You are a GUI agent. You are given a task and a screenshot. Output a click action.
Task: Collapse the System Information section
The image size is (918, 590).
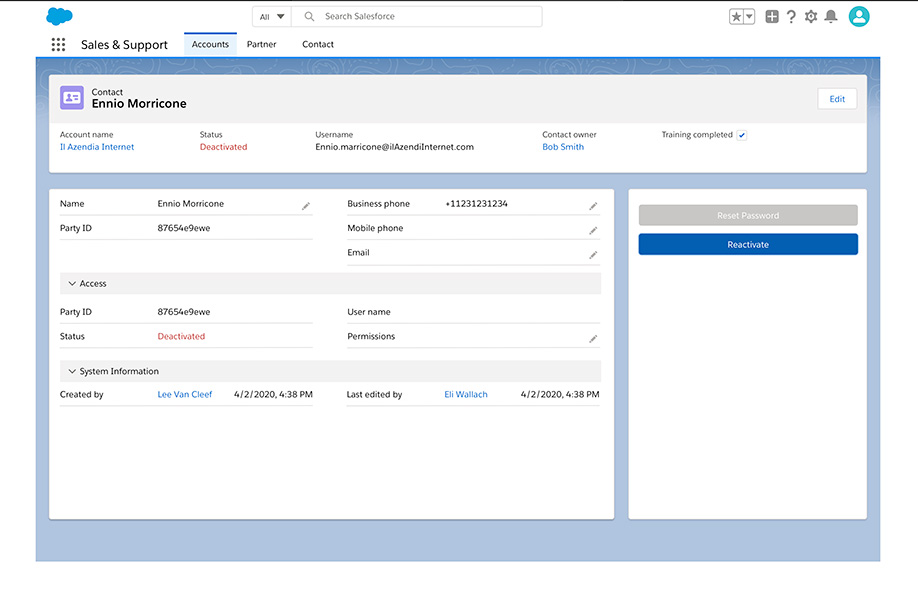[x=71, y=371]
